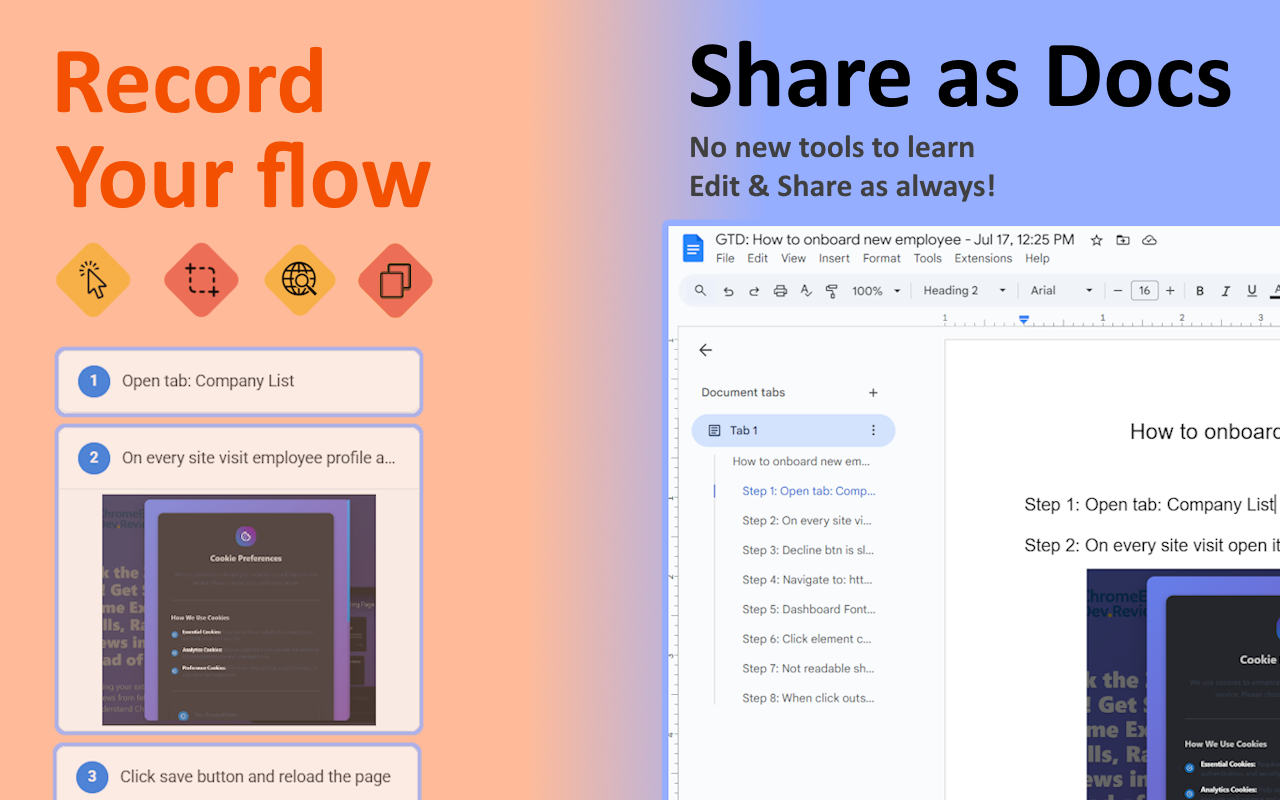Open the Arial font dropdown
Viewport: 1280px width, 800px height.
click(x=1060, y=291)
